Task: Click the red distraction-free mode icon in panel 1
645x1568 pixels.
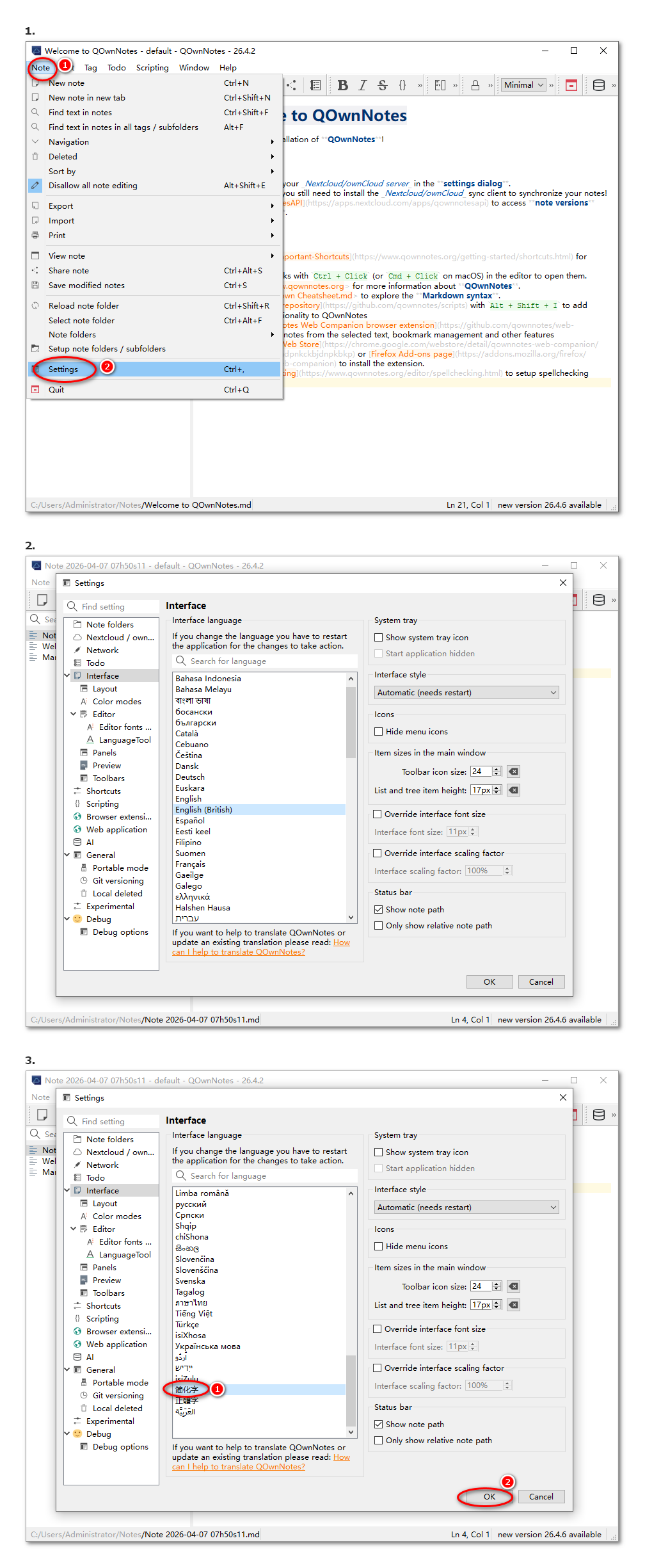Action: coord(571,85)
